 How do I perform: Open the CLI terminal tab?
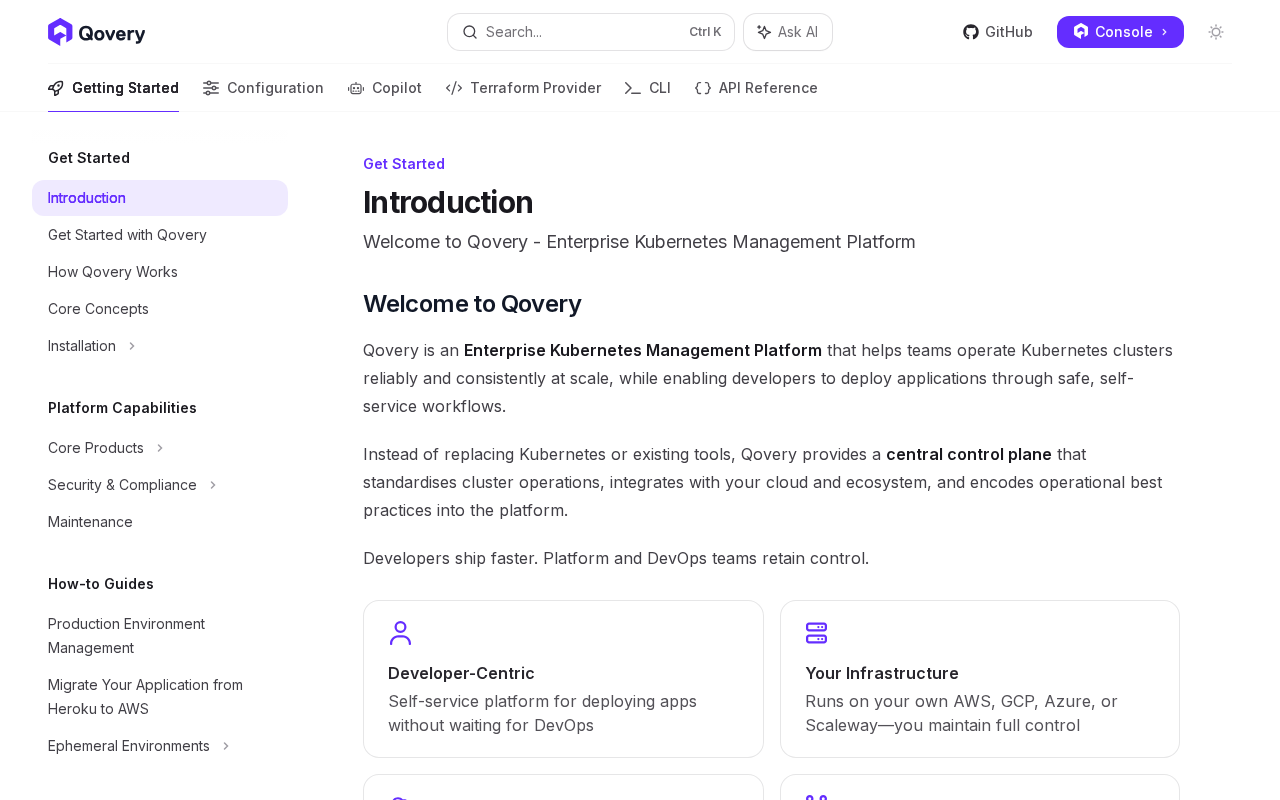click(647, 88)
